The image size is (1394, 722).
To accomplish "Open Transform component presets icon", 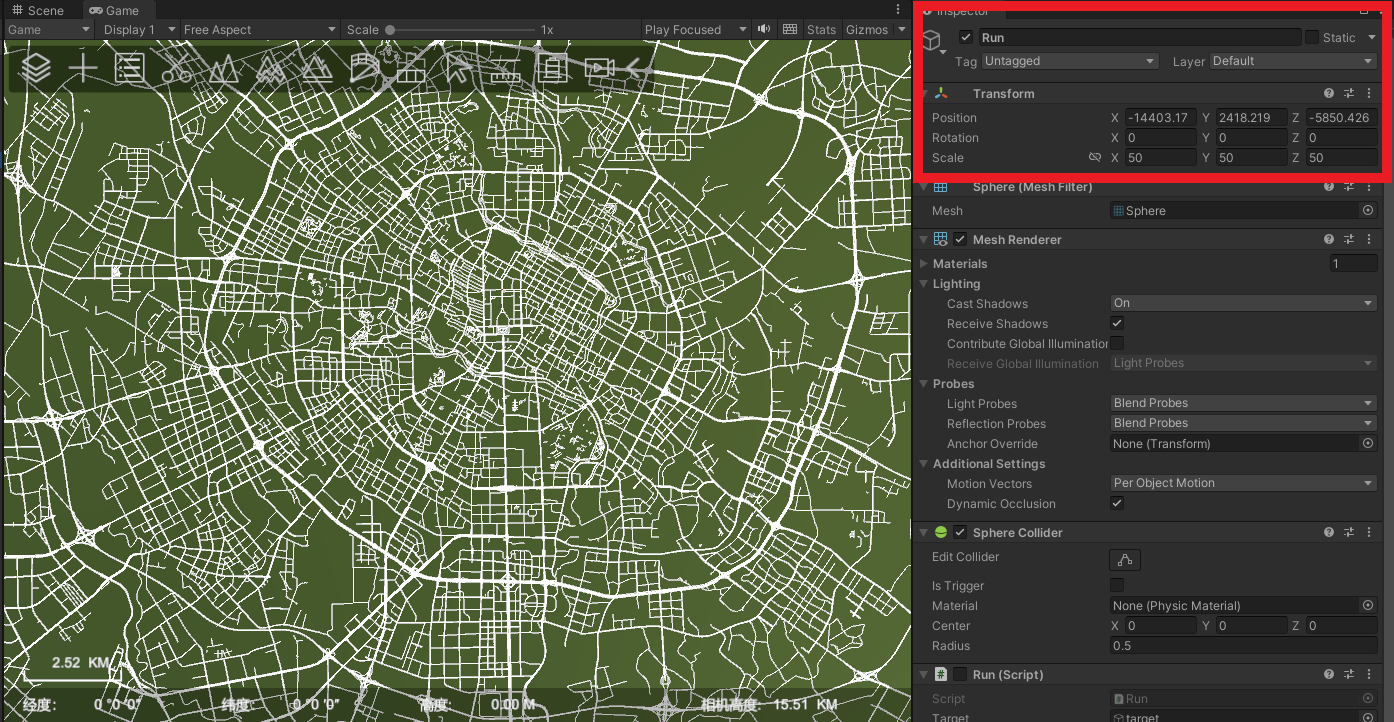I will 1349,93.
